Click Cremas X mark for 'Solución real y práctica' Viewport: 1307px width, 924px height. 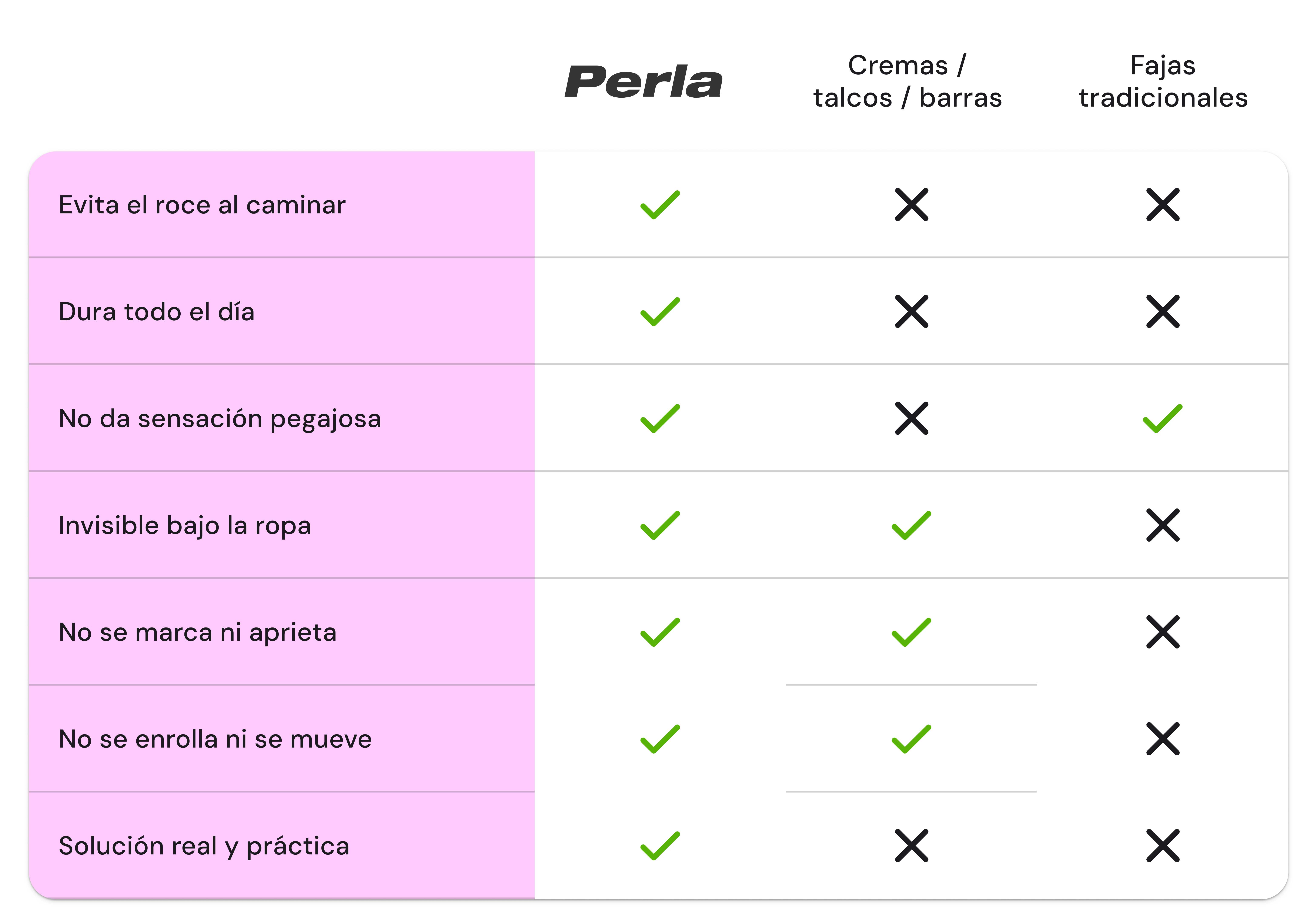[911, 846]
